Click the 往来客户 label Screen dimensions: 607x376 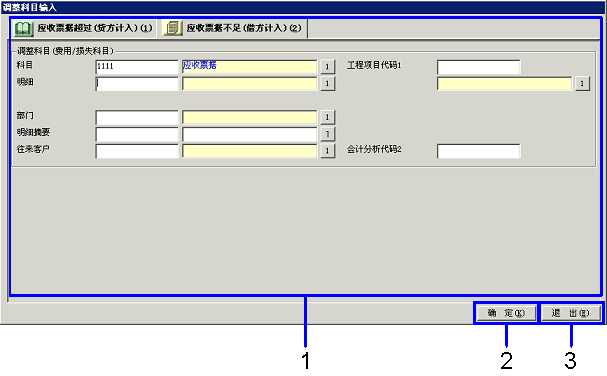pyautogui.click(x=33, y=149)
